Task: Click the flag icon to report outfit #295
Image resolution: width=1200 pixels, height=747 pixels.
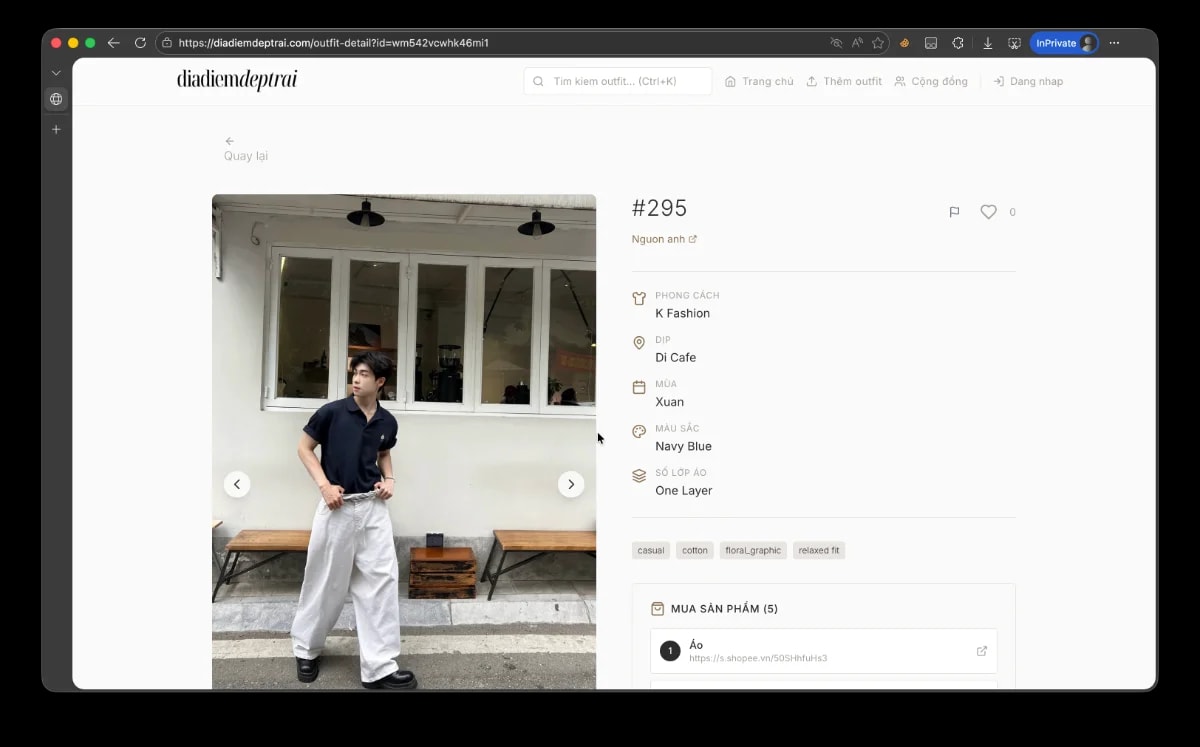Action: pos(954,212)
